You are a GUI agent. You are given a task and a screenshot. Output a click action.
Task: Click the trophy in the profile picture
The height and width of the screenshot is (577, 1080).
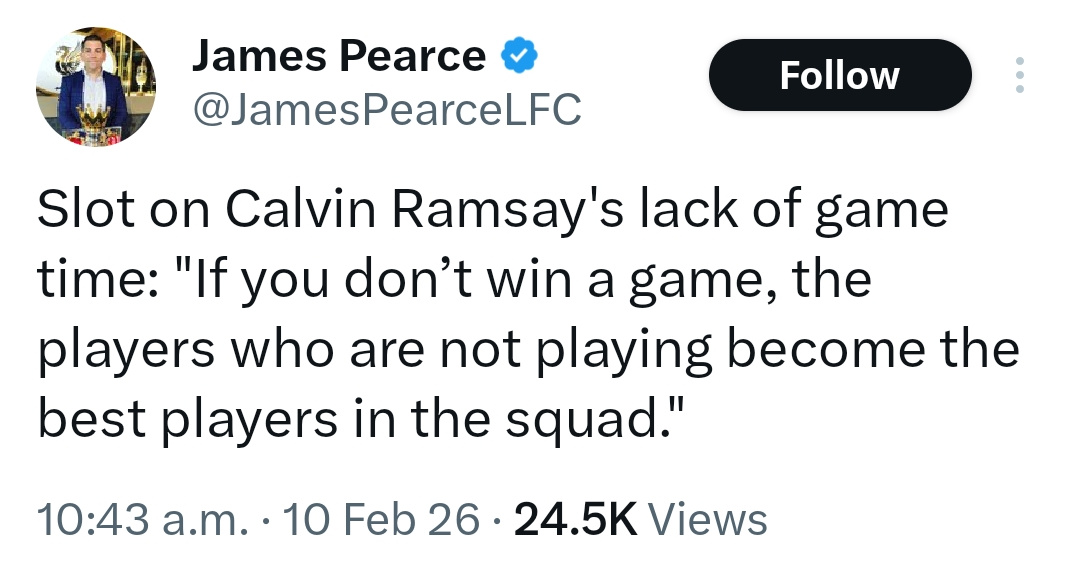pyautogui.click(x=94, y=125)
